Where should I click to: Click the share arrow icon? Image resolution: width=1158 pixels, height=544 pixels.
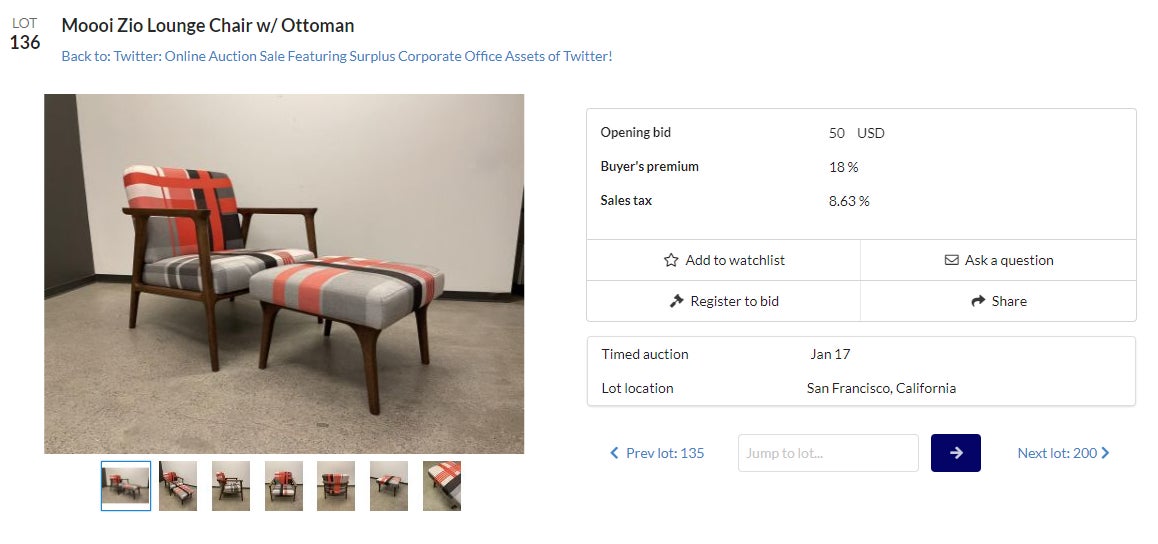[x=978, y=301]
